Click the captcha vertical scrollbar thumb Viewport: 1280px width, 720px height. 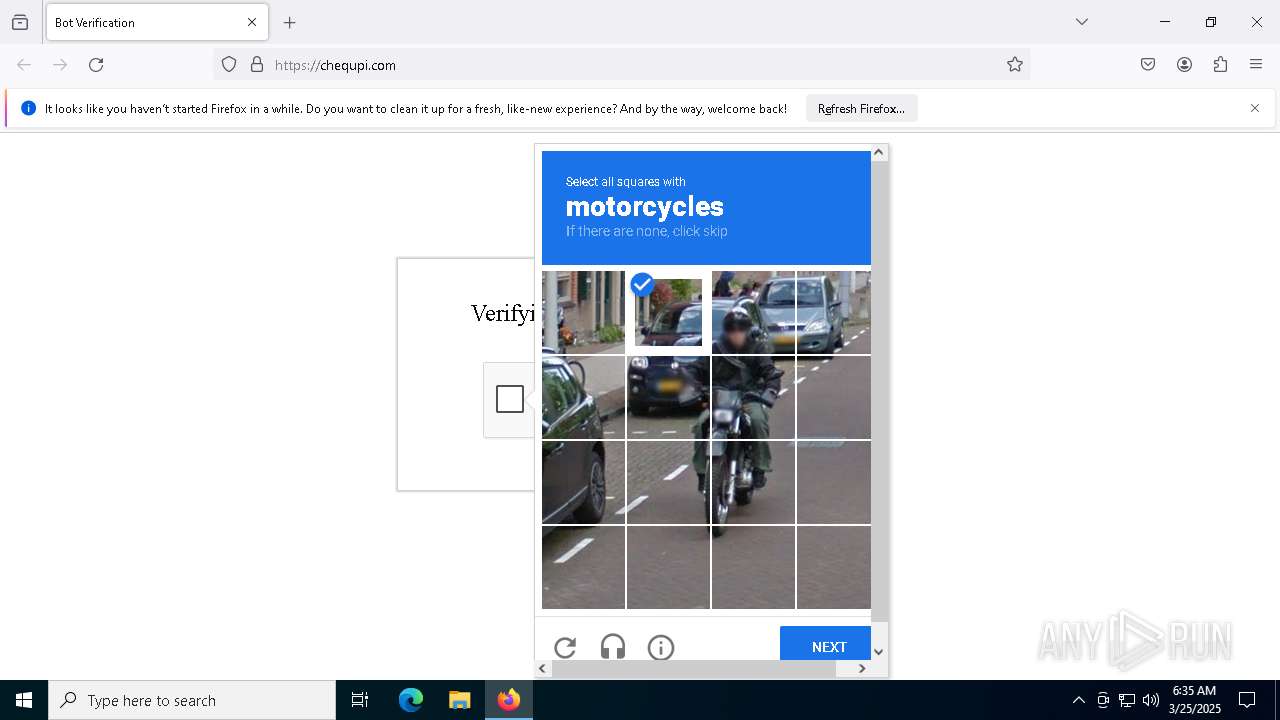click(879, 390)
